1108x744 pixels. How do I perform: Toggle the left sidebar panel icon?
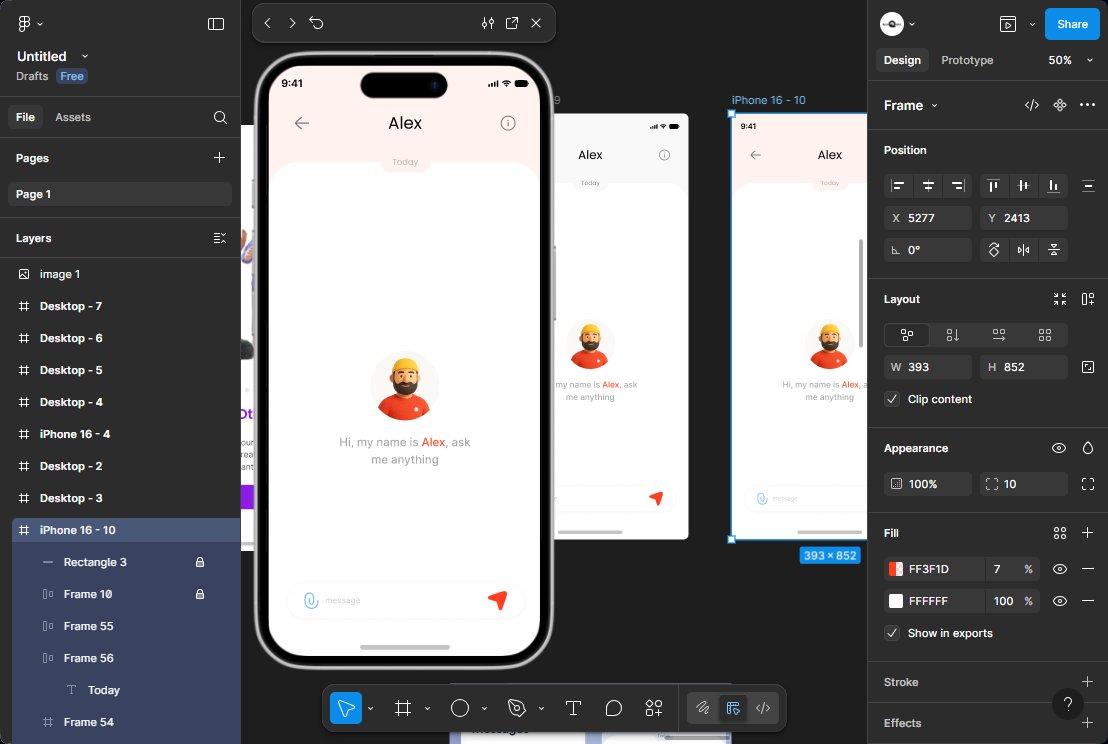pyautogui.click(x=216, y=24)
